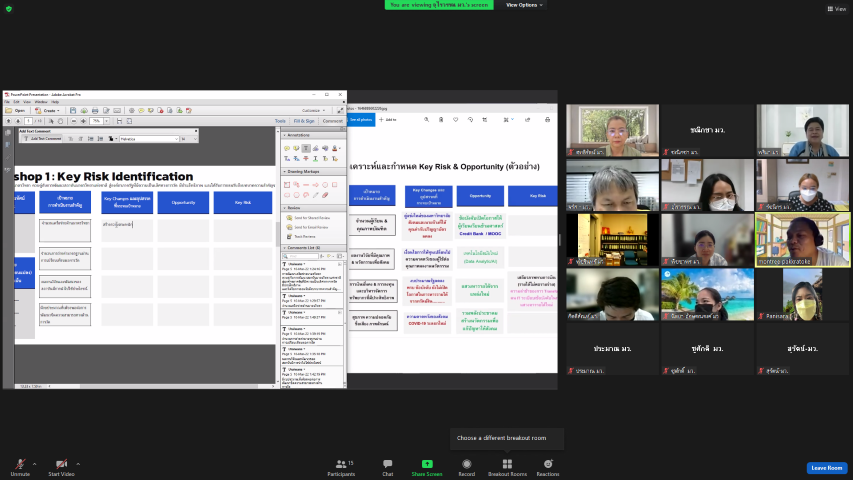Expand the View Options dropdown
Viewport: 853px width, 480px height.
[x=524, y=5]
